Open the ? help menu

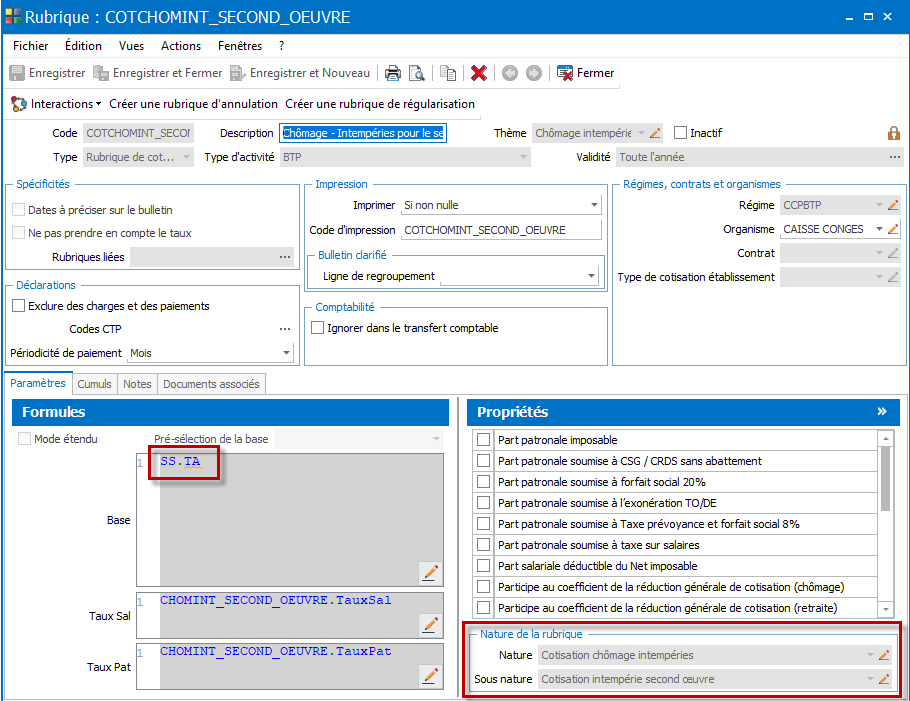tap(281, 46)
